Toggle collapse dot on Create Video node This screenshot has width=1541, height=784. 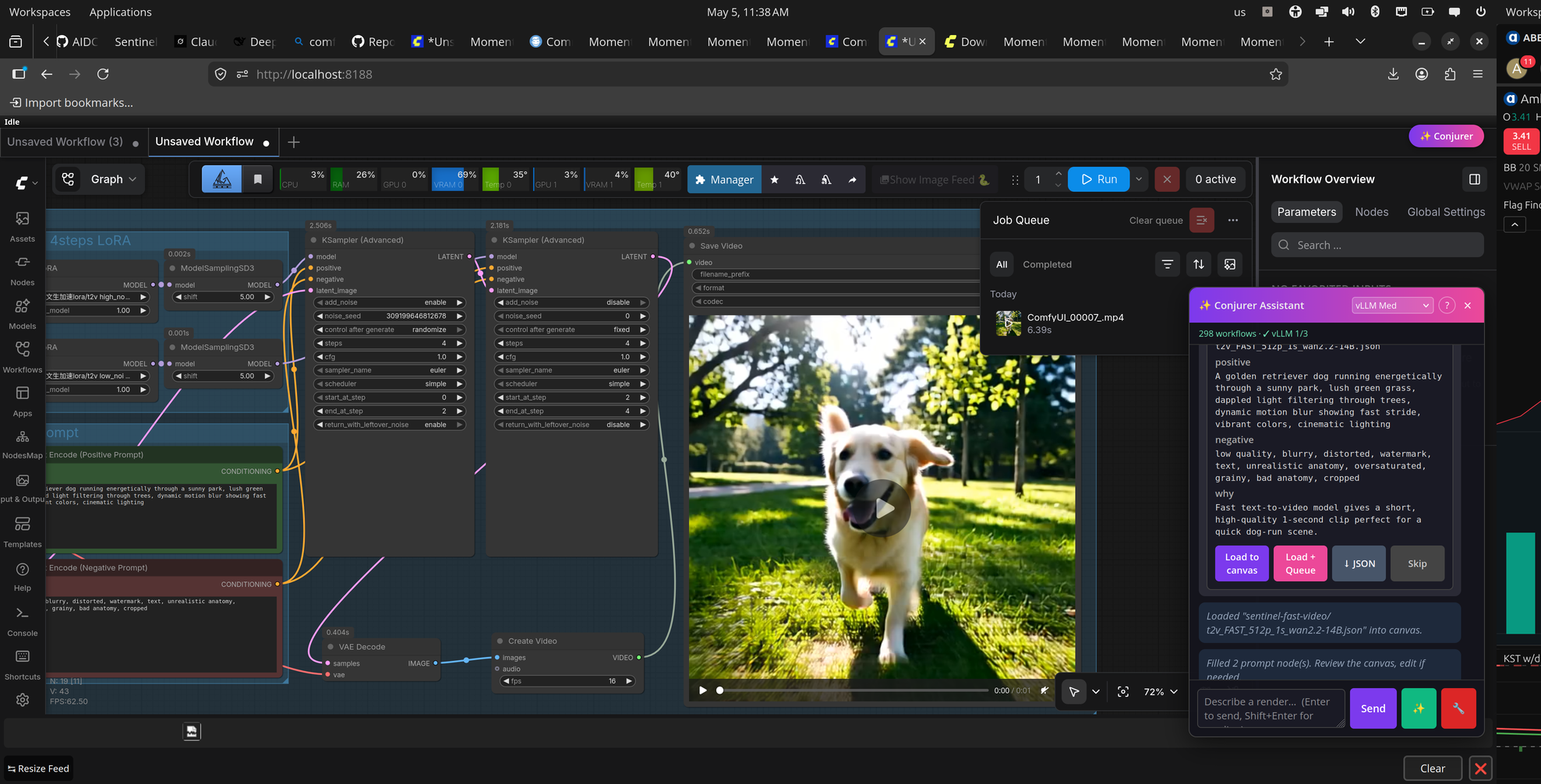(x=500, y=641)
